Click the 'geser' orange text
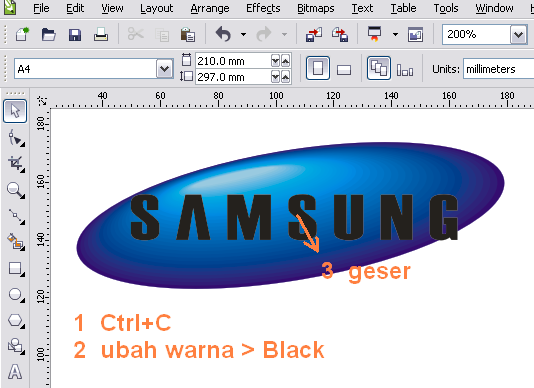The image size is (534, 388). coord(379,272)
